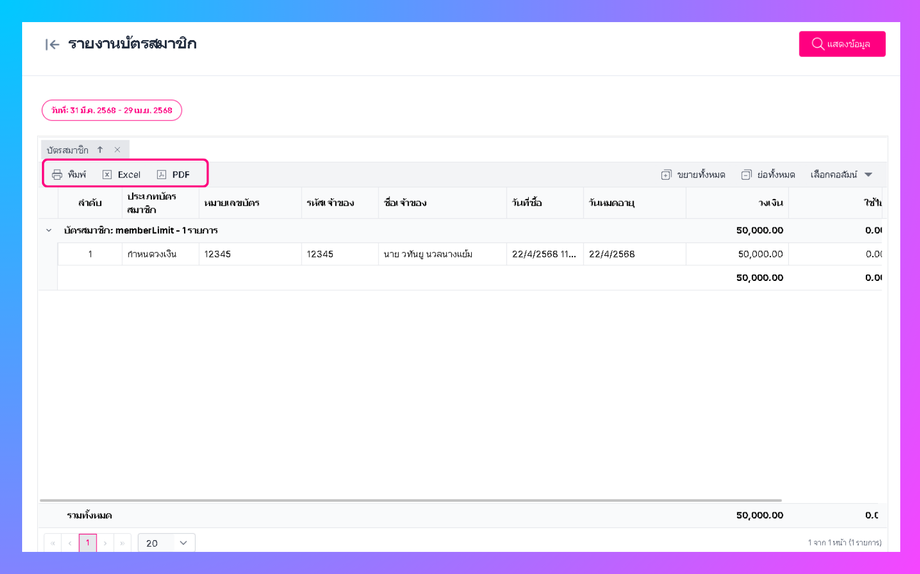Click the group footer 50,000.00 subtotal
The width and height of the screenshot is (920, 574).
(x=759, y=278)
